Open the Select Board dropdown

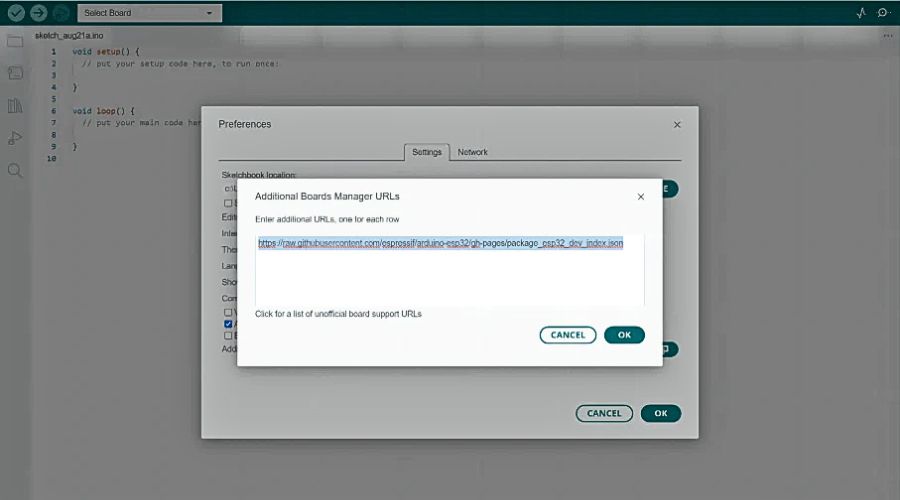pos(149,13)
